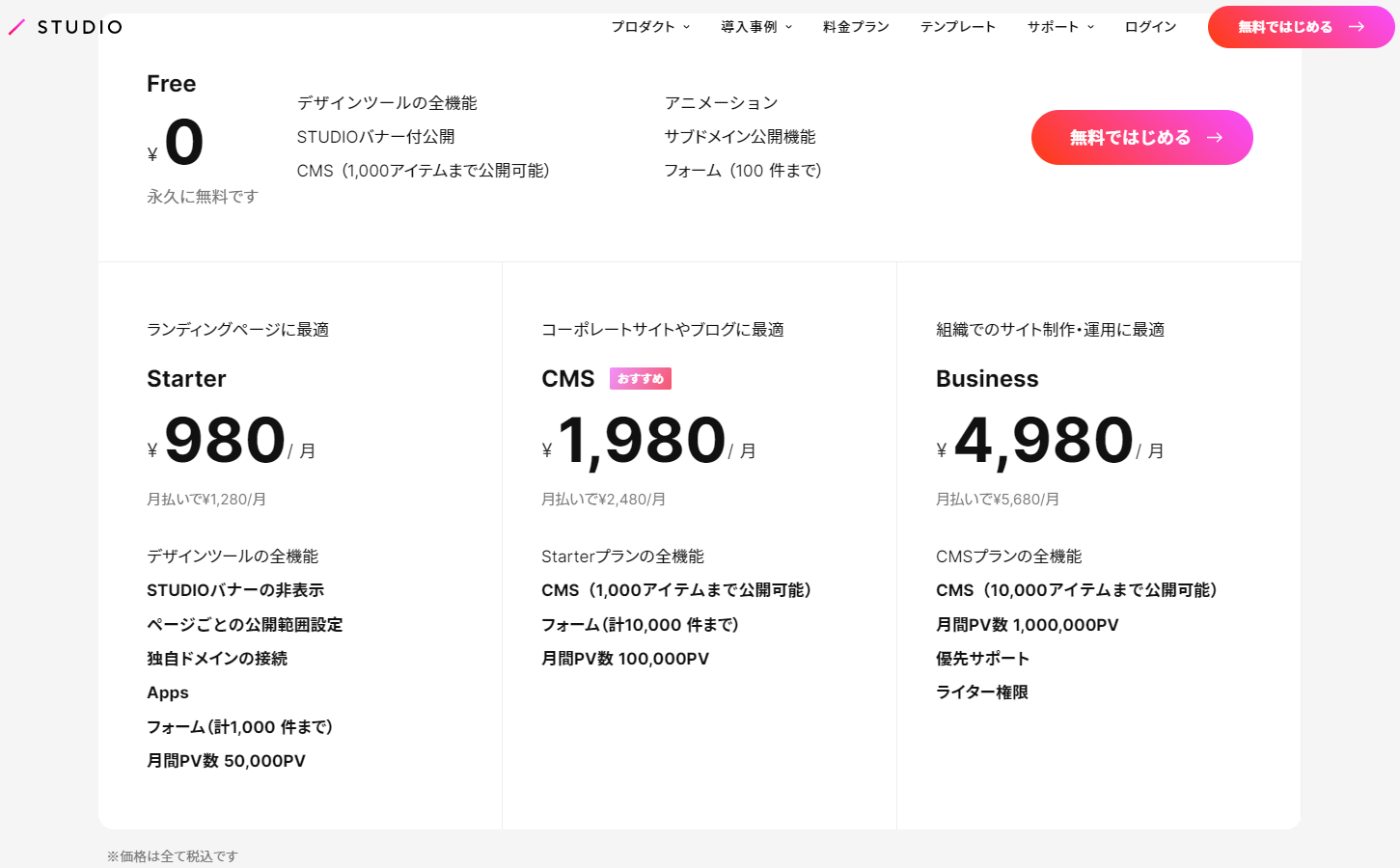Click CMS（10,000アイテムまで公開可能）in Business
The height and width of the screenshot is (868, 1400).
click(x=1077, y=590)
